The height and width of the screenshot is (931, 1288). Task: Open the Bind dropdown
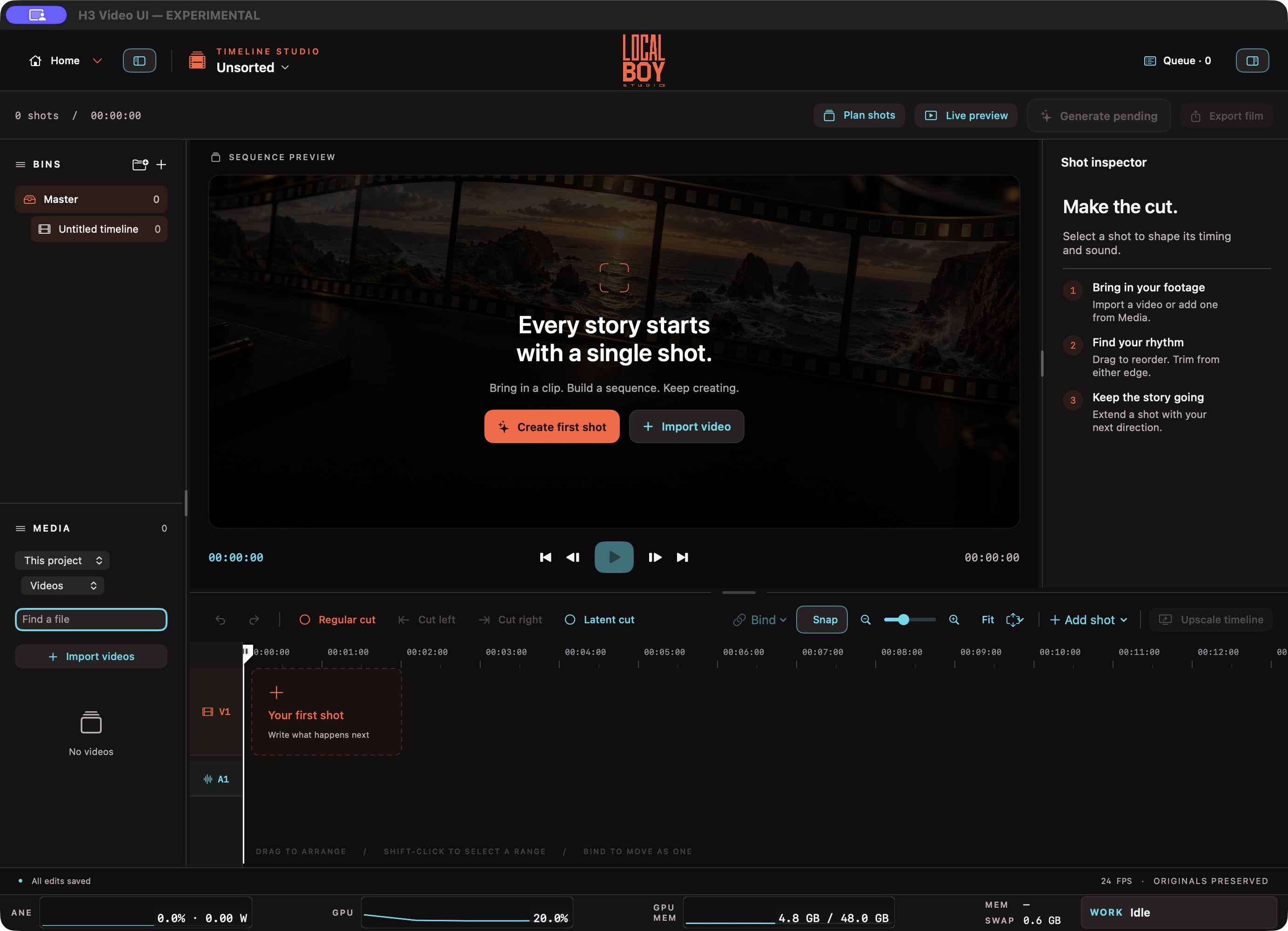(760, 620)
